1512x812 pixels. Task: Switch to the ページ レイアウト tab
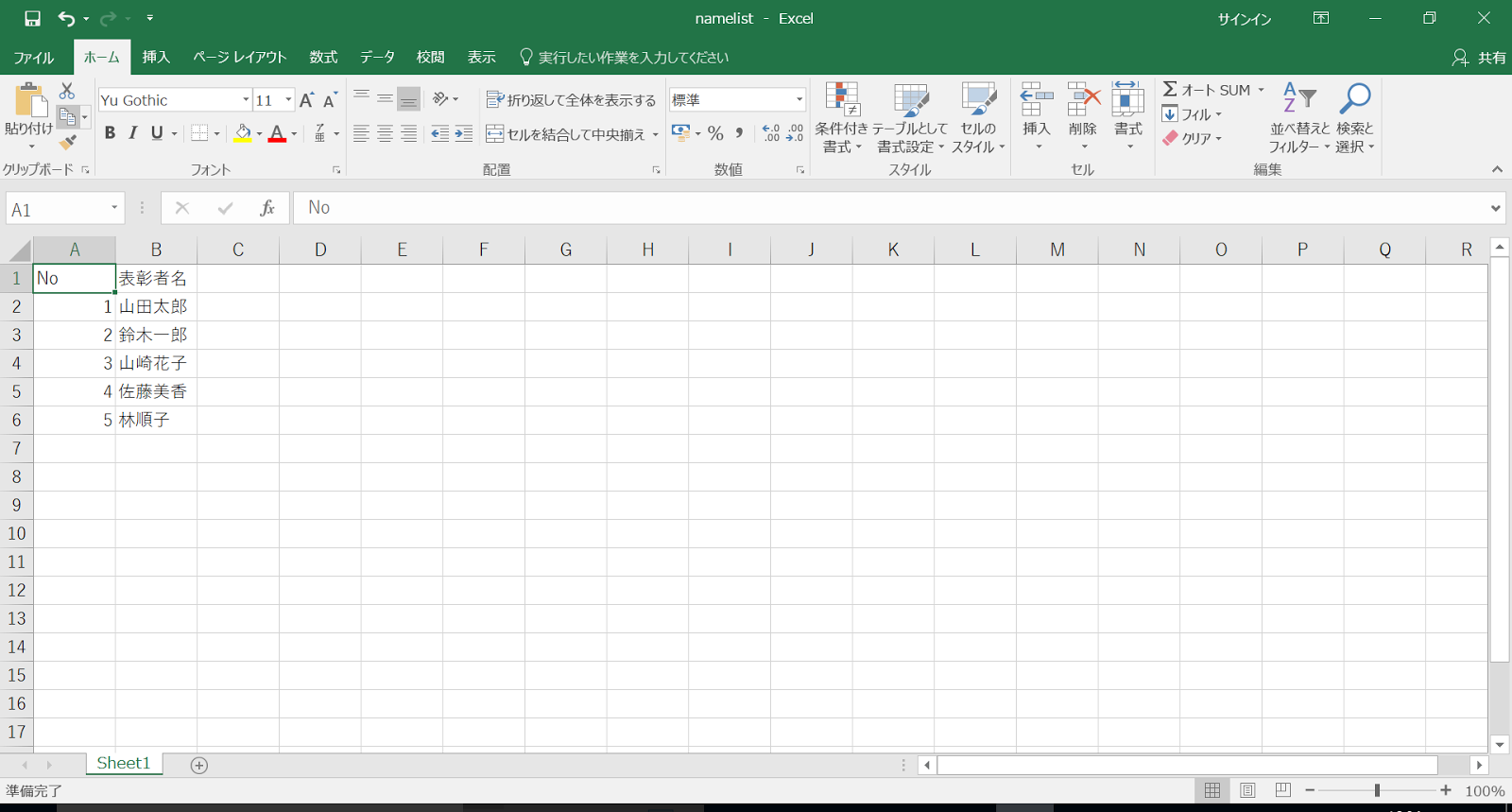[240, 58]
